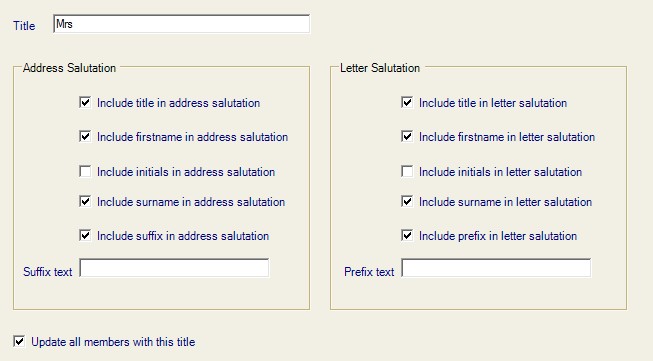Click the 'members with this title' label text
Viewport: 653px width, 361px height.
tap(140, 342)
